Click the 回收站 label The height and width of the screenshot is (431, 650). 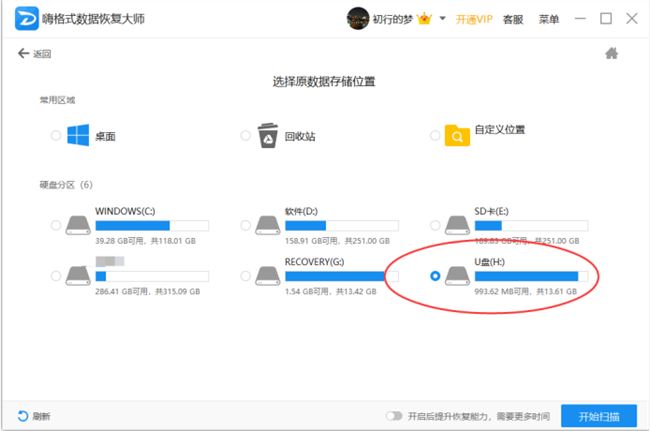coord(300,136)
